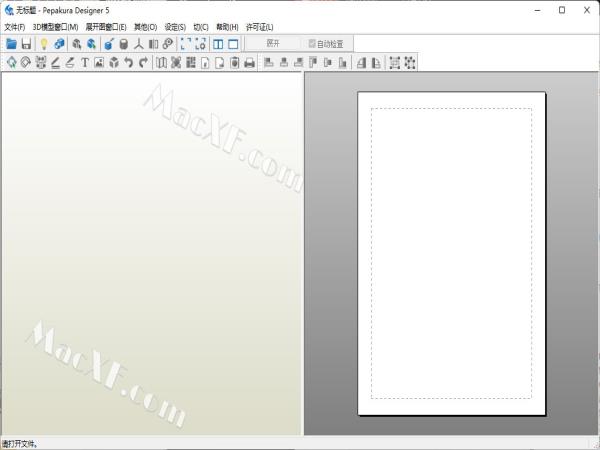
Task: Click the chain link icon
Action: [168, 44]
